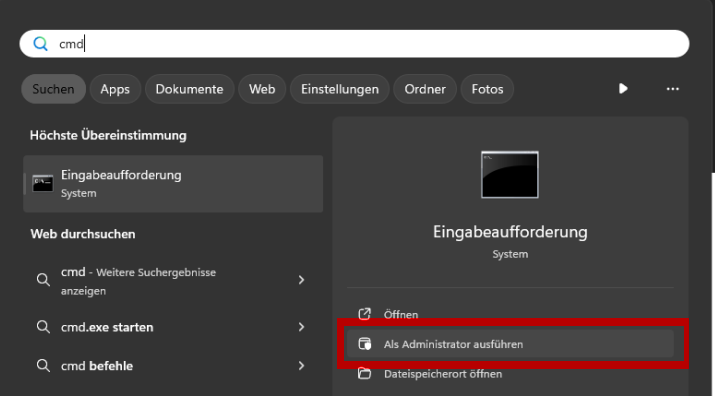The height and width of the screenshot is (396, 715).
Task: Switch to the Ordner filter tab
Action: [x=425, y=89]
